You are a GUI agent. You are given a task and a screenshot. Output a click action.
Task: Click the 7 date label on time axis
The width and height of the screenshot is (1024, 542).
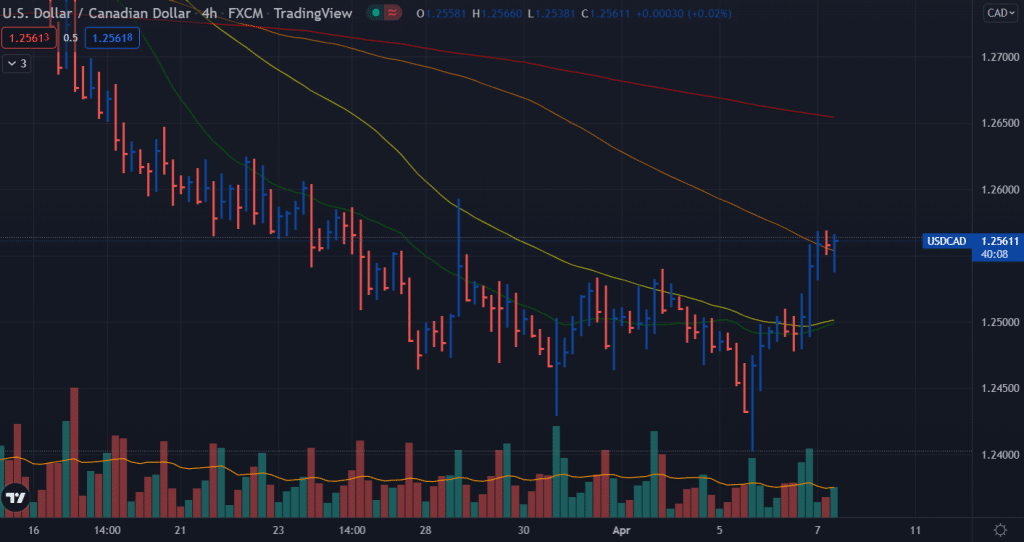point(817,530)
